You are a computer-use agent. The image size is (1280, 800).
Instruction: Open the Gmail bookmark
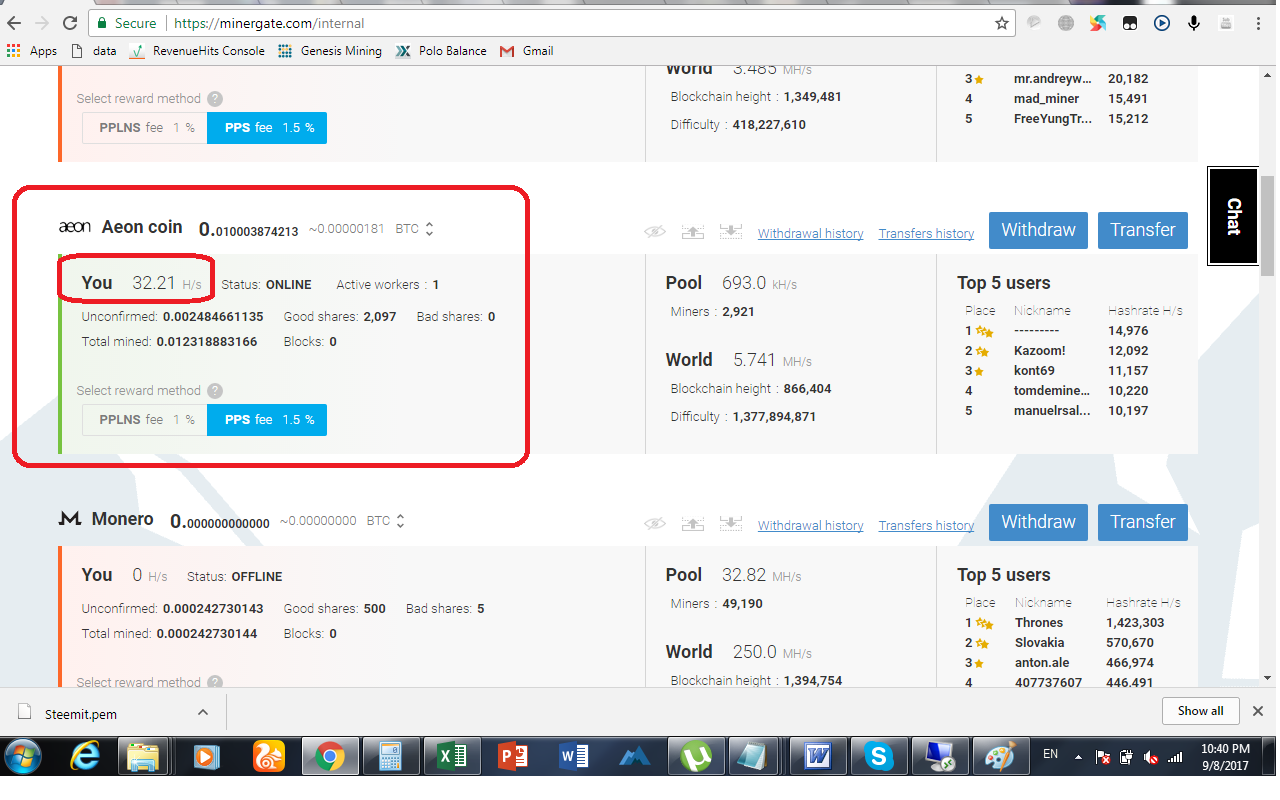(x=526, y=51)
